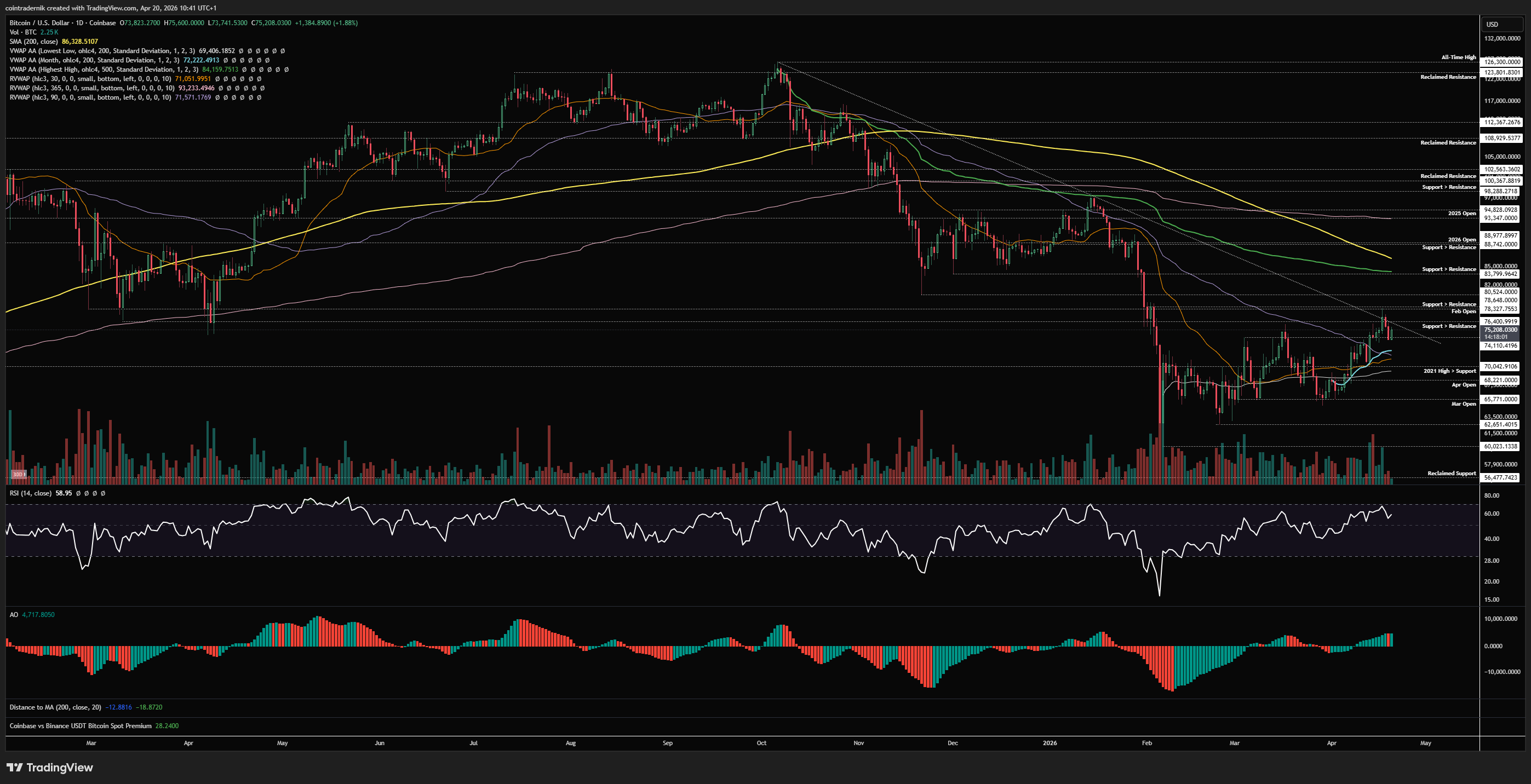Click the Feb Open level label
This screenshot has width=1531, height=784.
point(1463,311)
